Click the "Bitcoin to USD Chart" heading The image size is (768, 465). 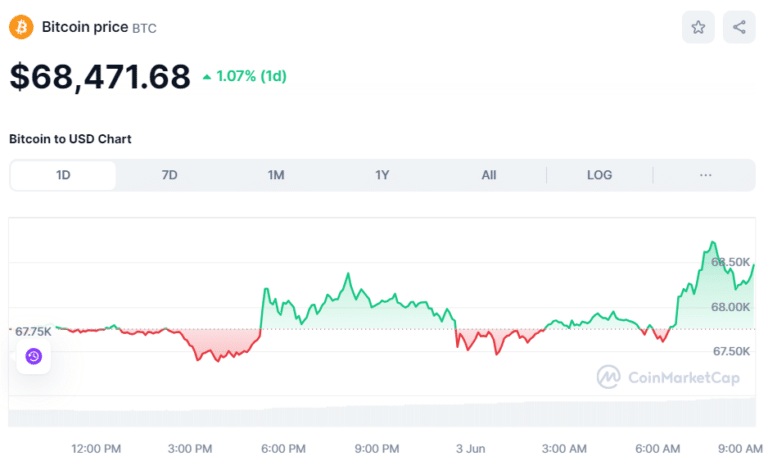click(70, 139)
